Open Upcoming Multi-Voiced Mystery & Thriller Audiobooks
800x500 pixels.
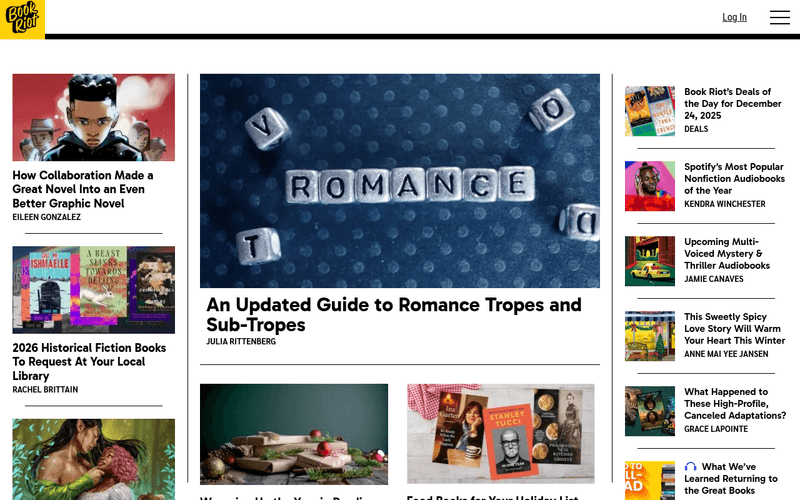click(727, 254)
